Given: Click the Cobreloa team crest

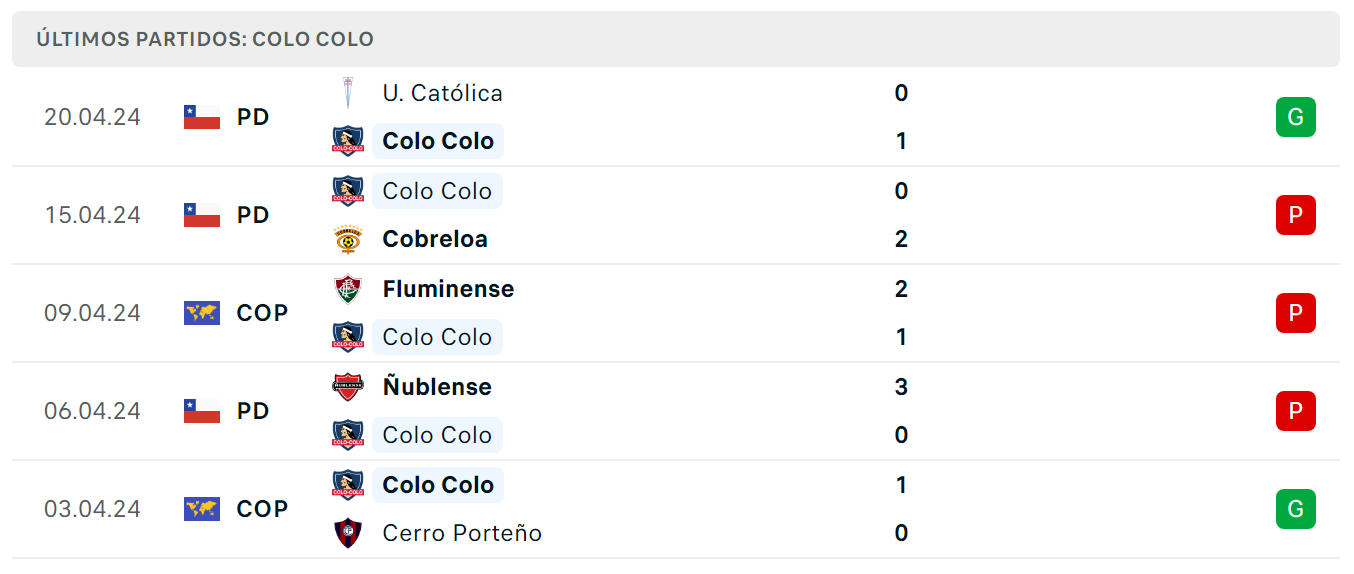Looking at the screenshot, I should coord(347,239).
